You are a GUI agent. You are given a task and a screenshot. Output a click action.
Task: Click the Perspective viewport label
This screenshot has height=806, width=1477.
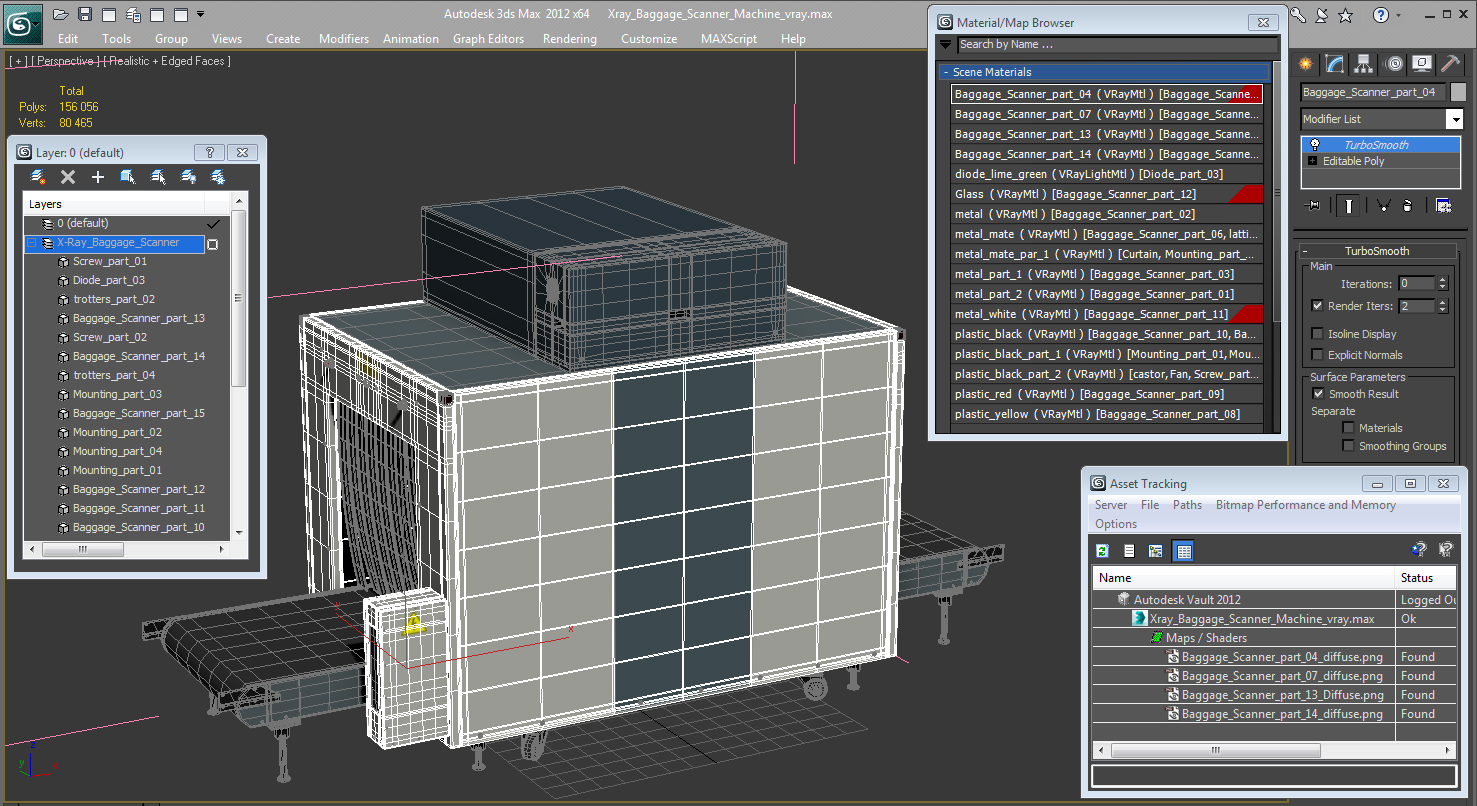click(66, 61)
